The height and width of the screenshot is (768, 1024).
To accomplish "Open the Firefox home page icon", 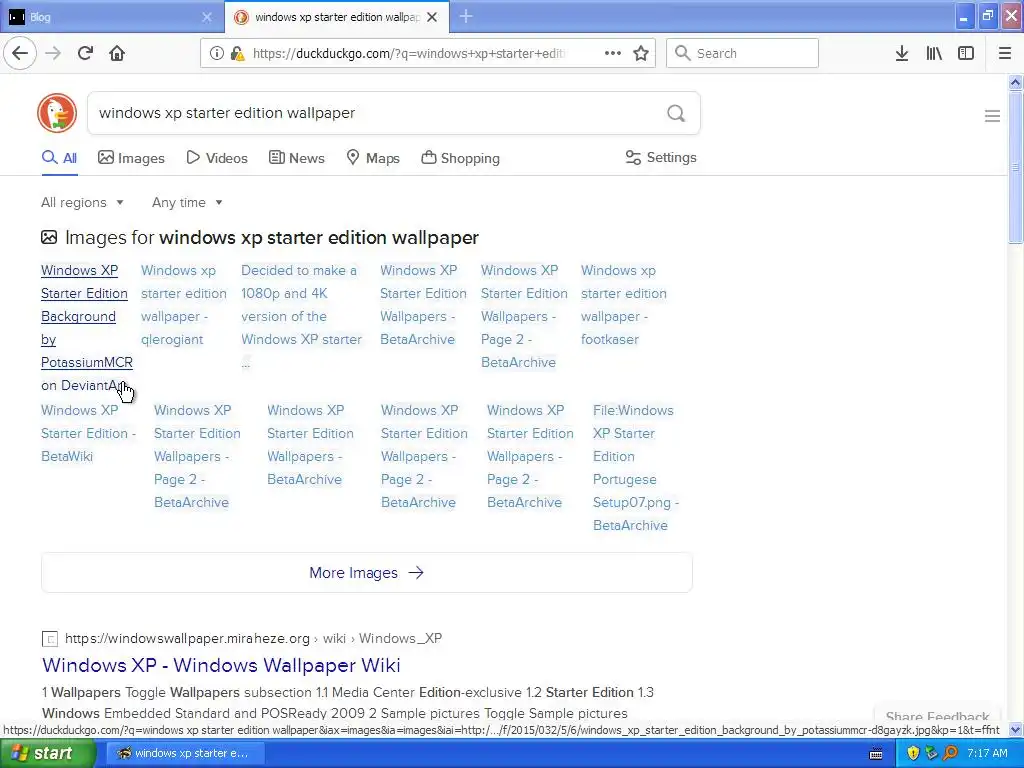I will tap(117, 53).
